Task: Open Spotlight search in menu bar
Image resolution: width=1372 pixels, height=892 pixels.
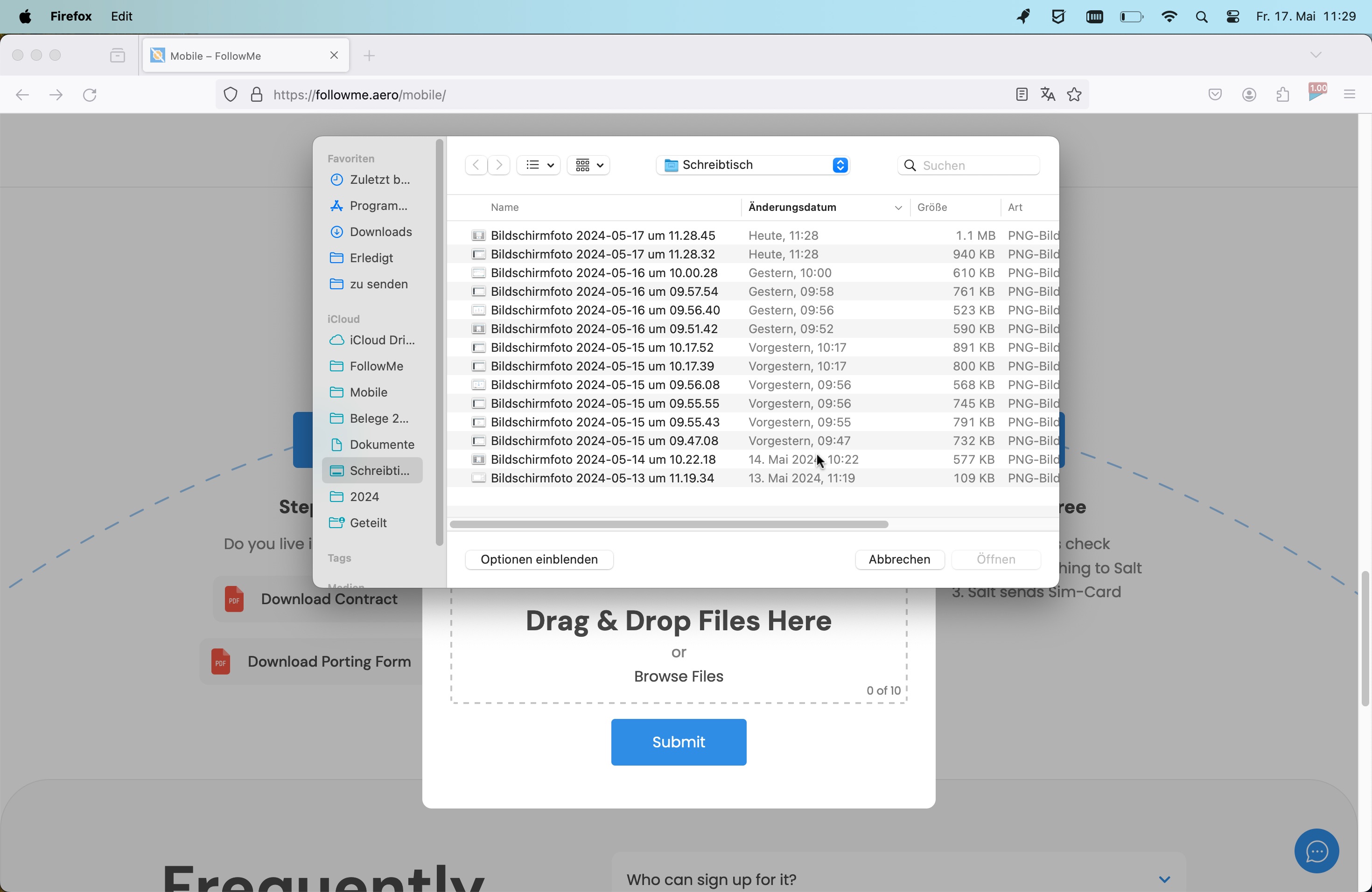Action: (1202, 17)
